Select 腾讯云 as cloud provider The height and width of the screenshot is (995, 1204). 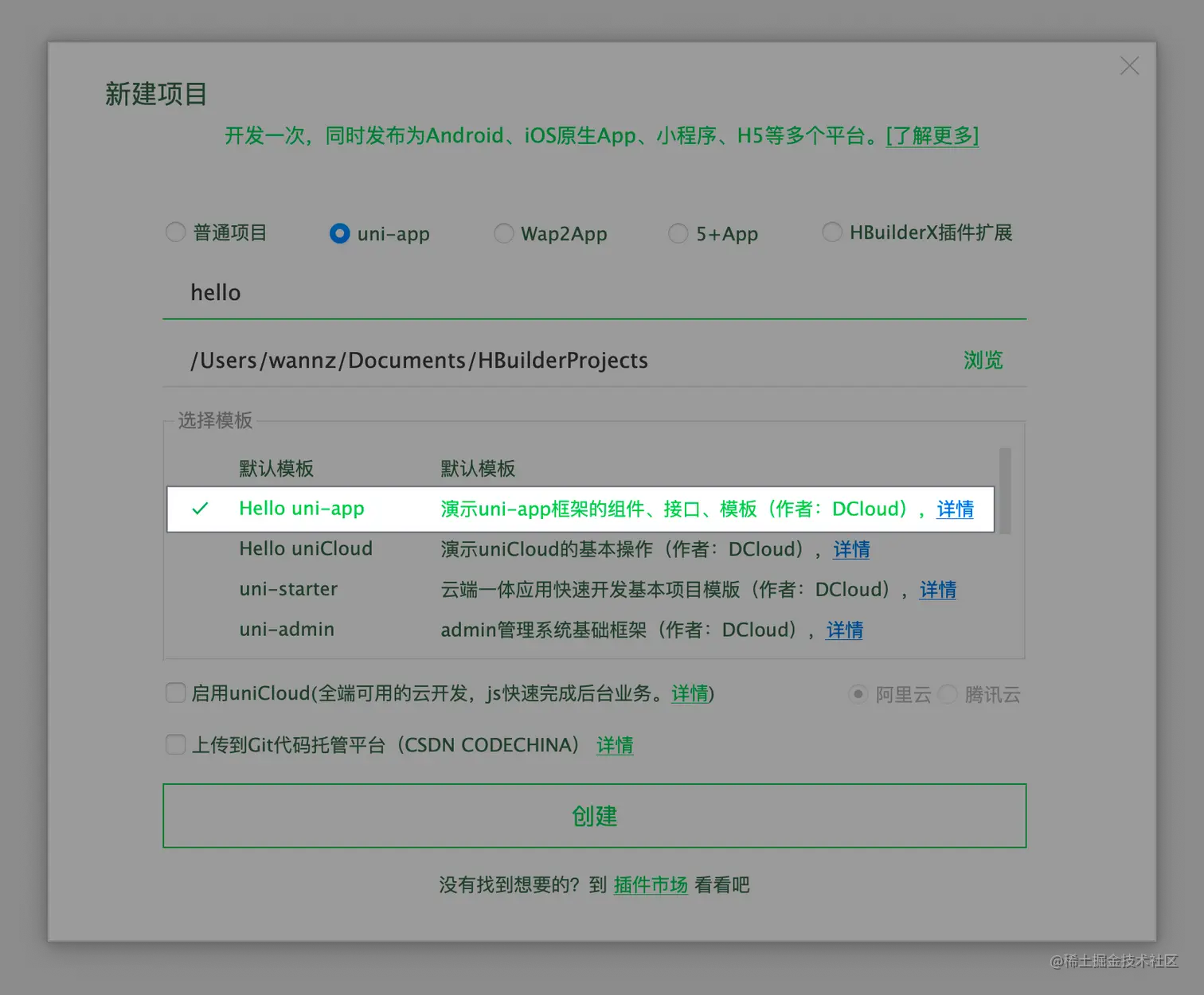pyautogui.click(x=948, y=694)
